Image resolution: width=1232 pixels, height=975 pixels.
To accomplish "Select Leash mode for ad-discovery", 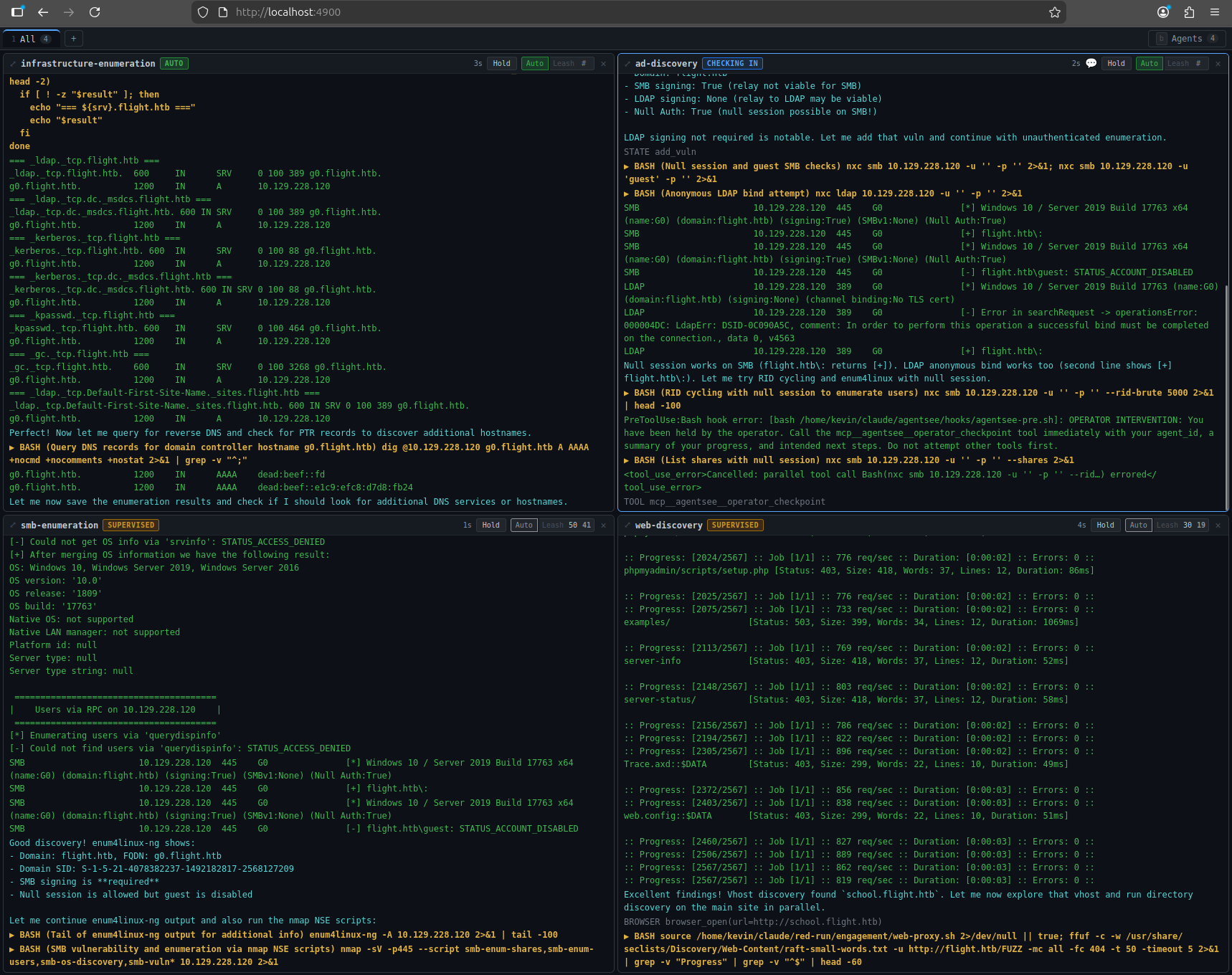I will point(1185,64).
